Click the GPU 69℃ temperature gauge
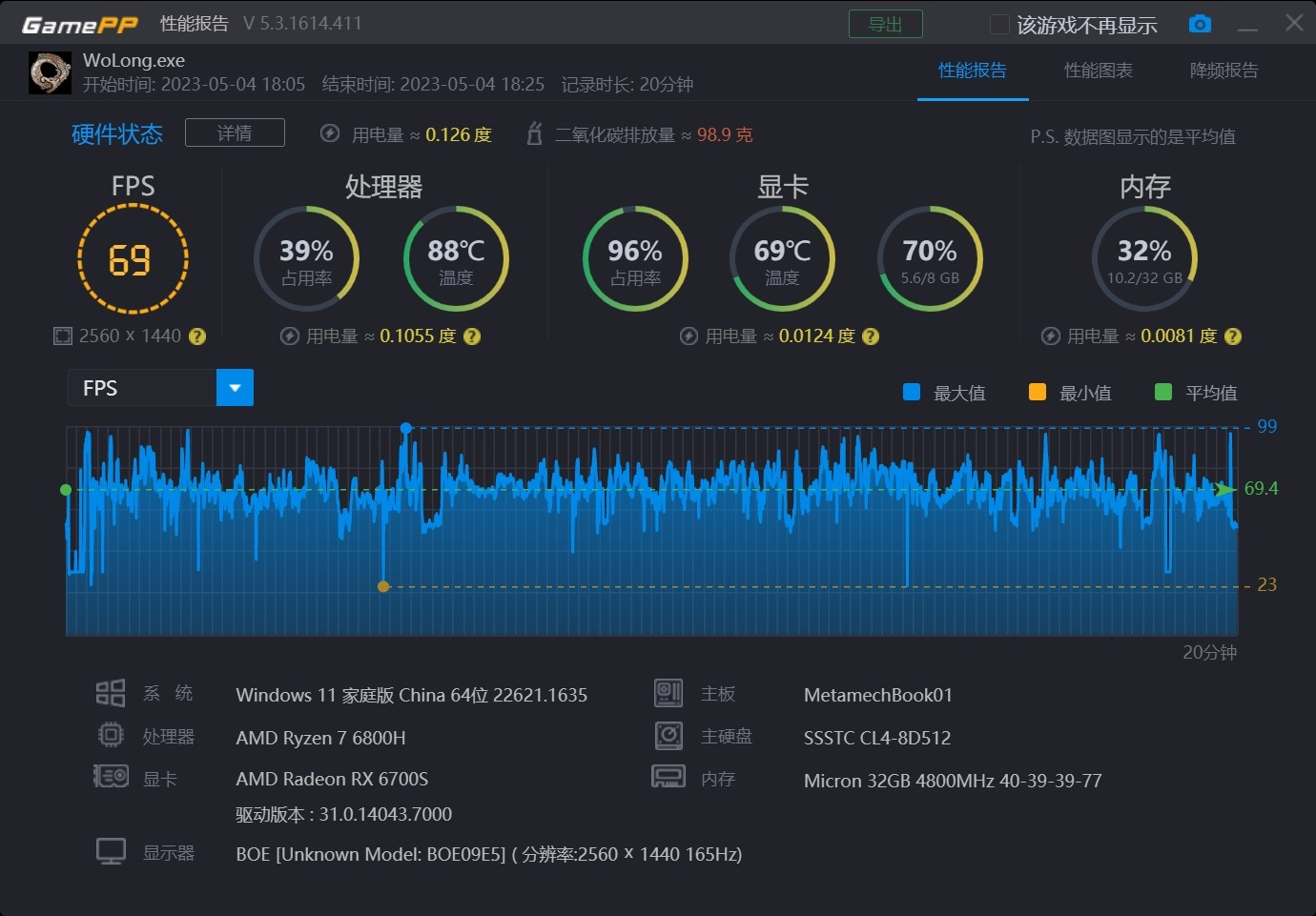The image size is (1316, 916). (782, 258)
